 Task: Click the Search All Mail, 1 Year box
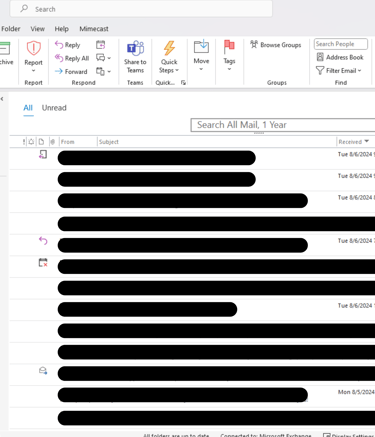click(283, 125)
